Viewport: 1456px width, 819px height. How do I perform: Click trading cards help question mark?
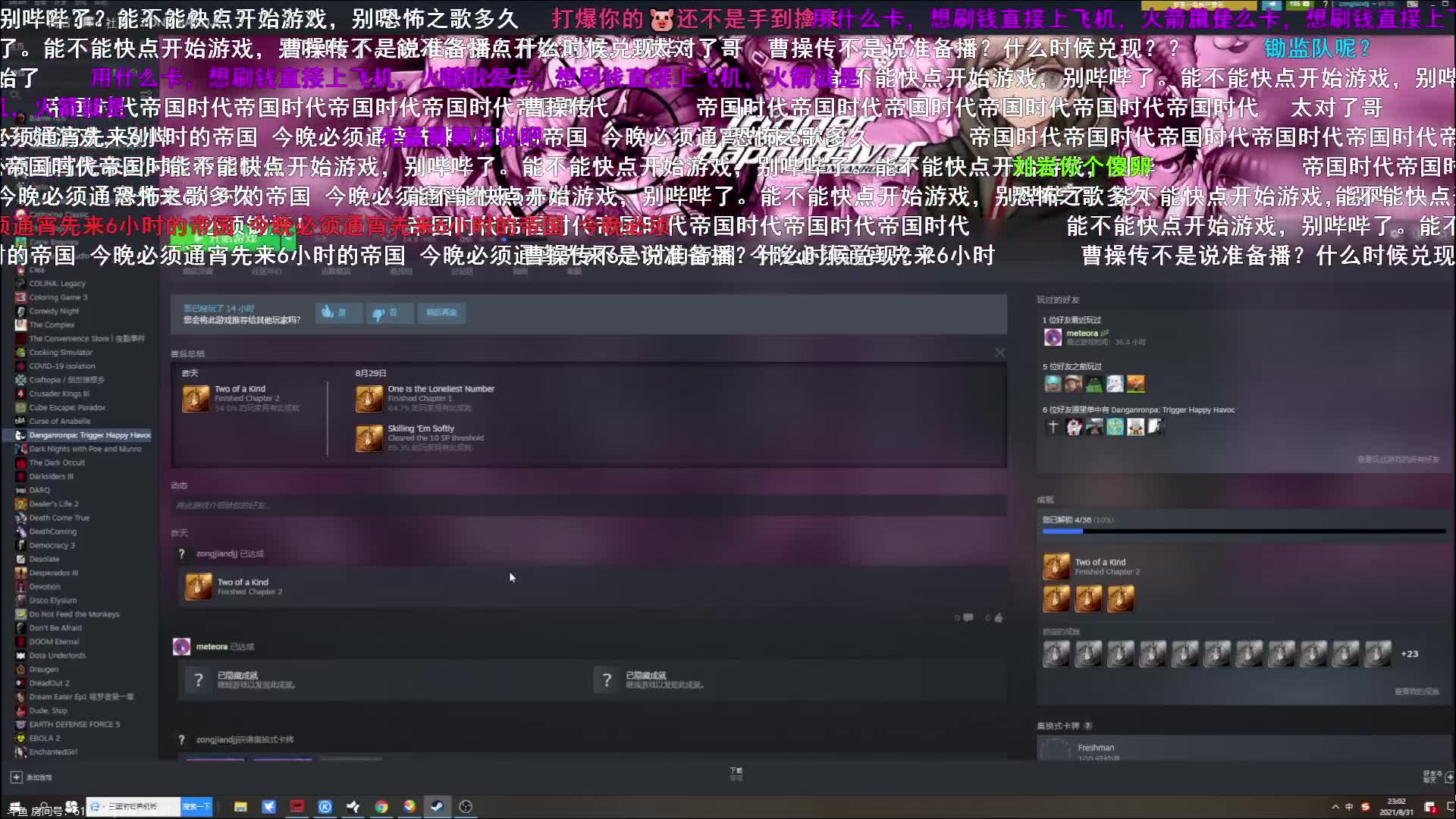coord(1088,726)
